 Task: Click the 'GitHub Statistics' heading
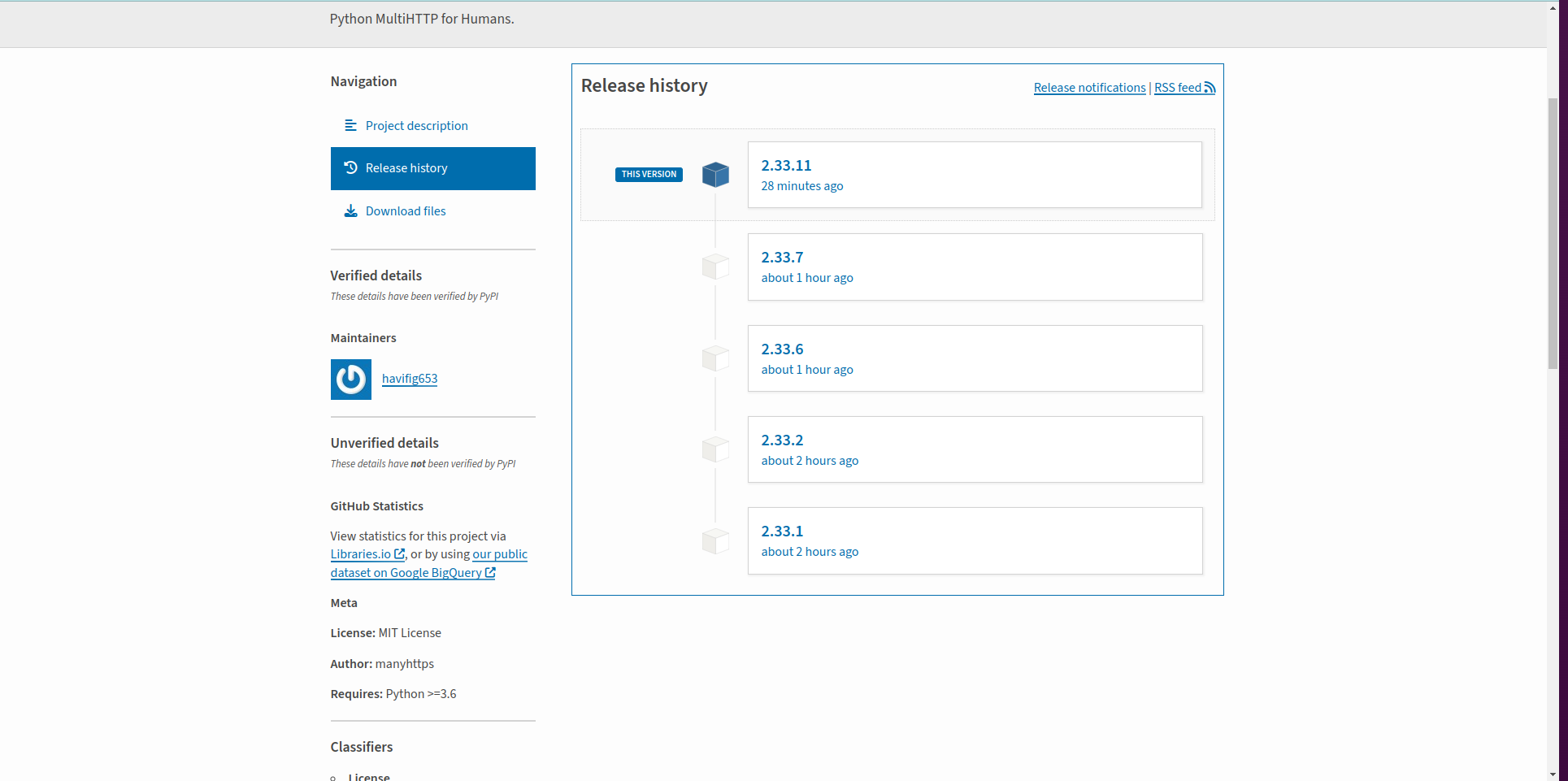coord(377,506)
